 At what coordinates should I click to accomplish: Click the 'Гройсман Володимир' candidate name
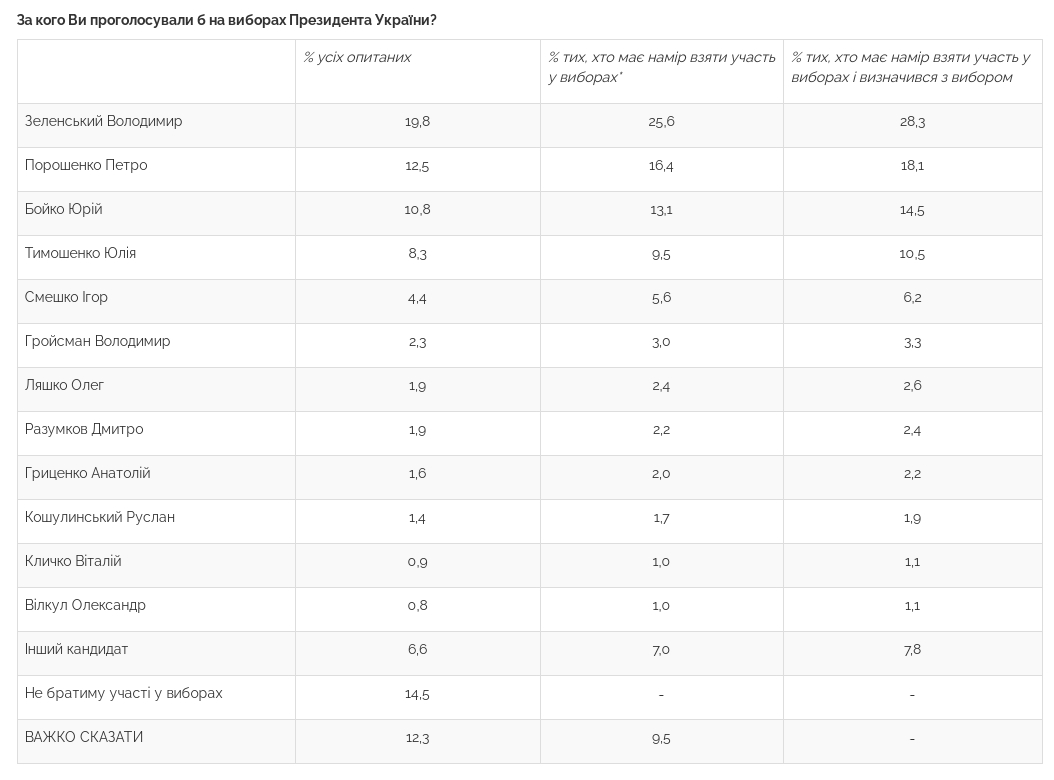(x=98, y=341)
